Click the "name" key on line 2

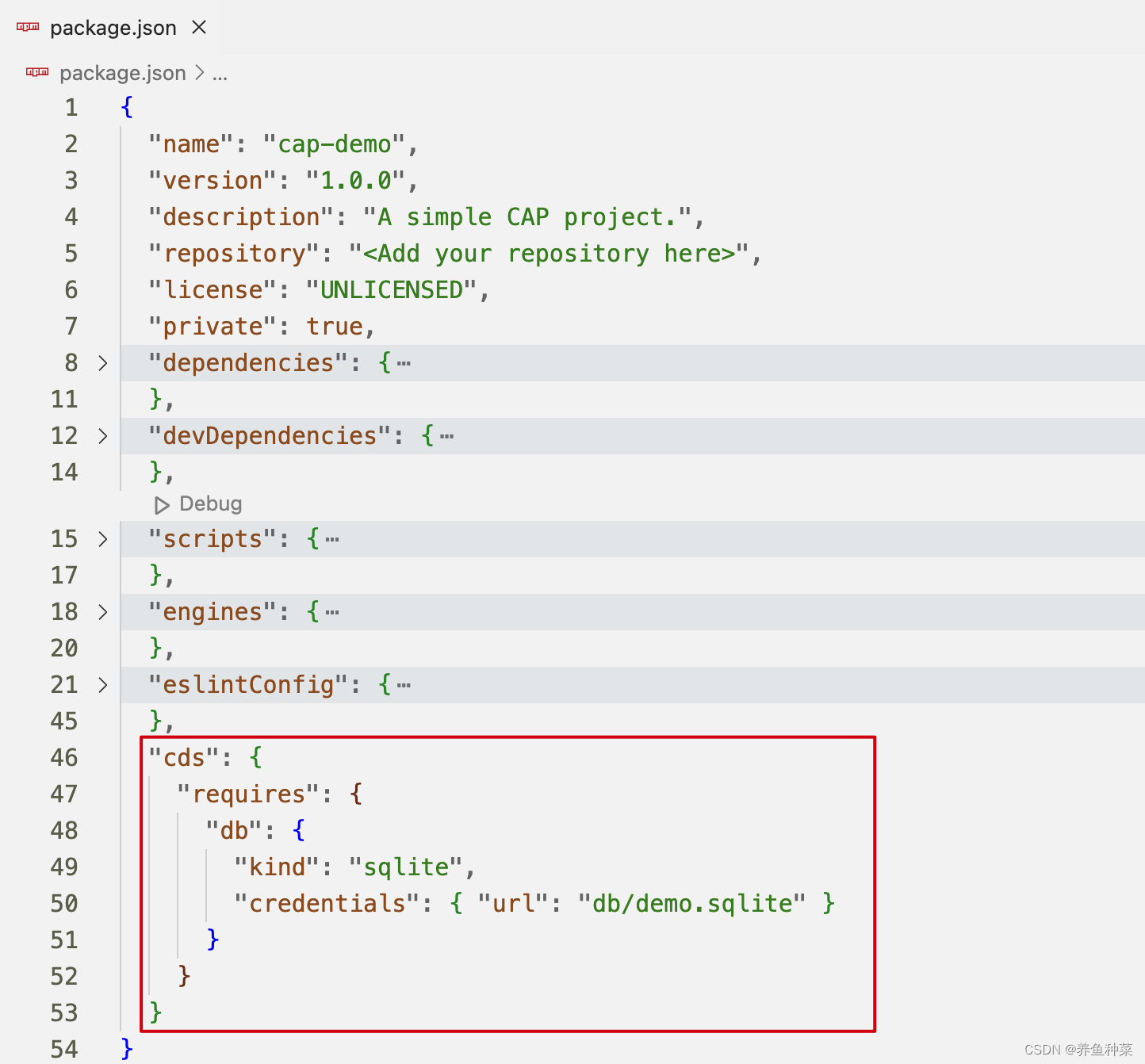[191, 144]
